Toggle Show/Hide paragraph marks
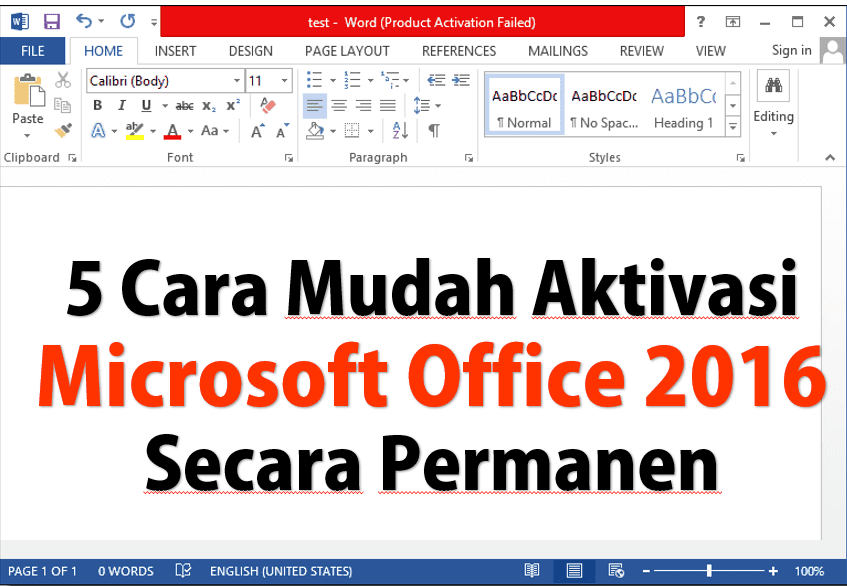Viewport: 847px width, 586px height. click(x=434, y=130)
